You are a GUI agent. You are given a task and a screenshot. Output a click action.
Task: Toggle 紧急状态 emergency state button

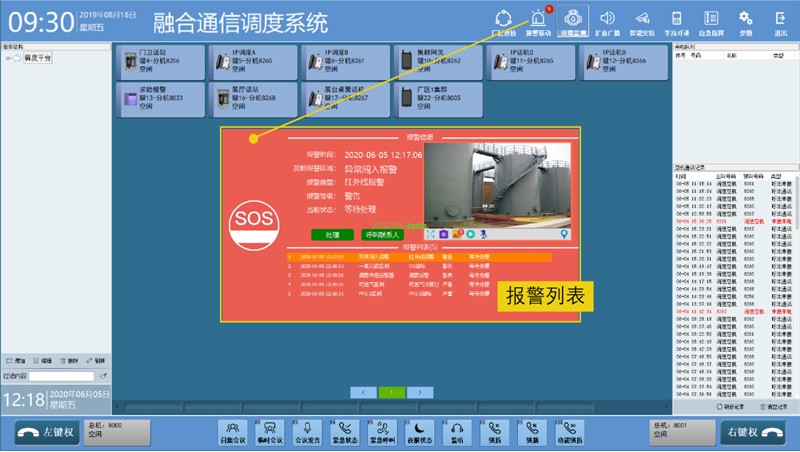(x=346, y=432)
